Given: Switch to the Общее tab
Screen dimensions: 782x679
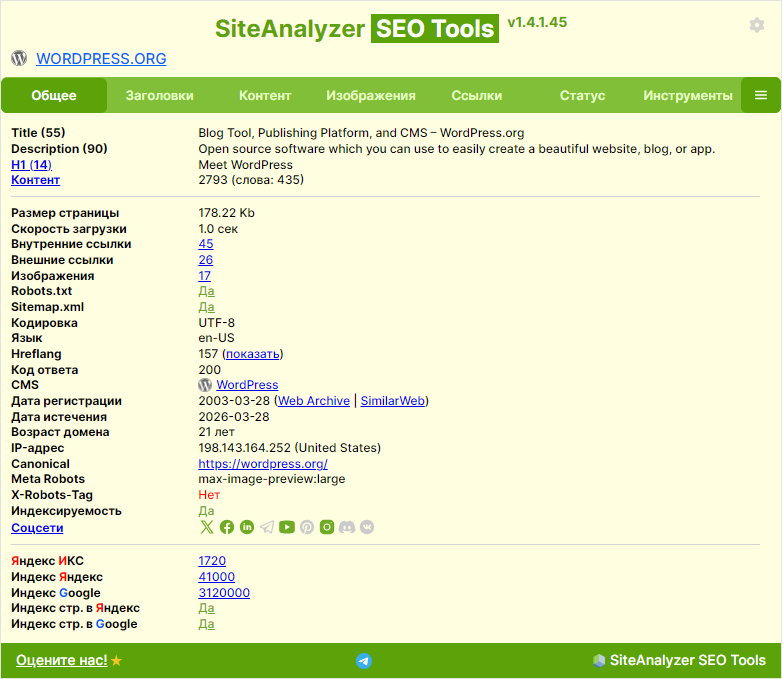Looking at the screenshot, I should [54, 95].
